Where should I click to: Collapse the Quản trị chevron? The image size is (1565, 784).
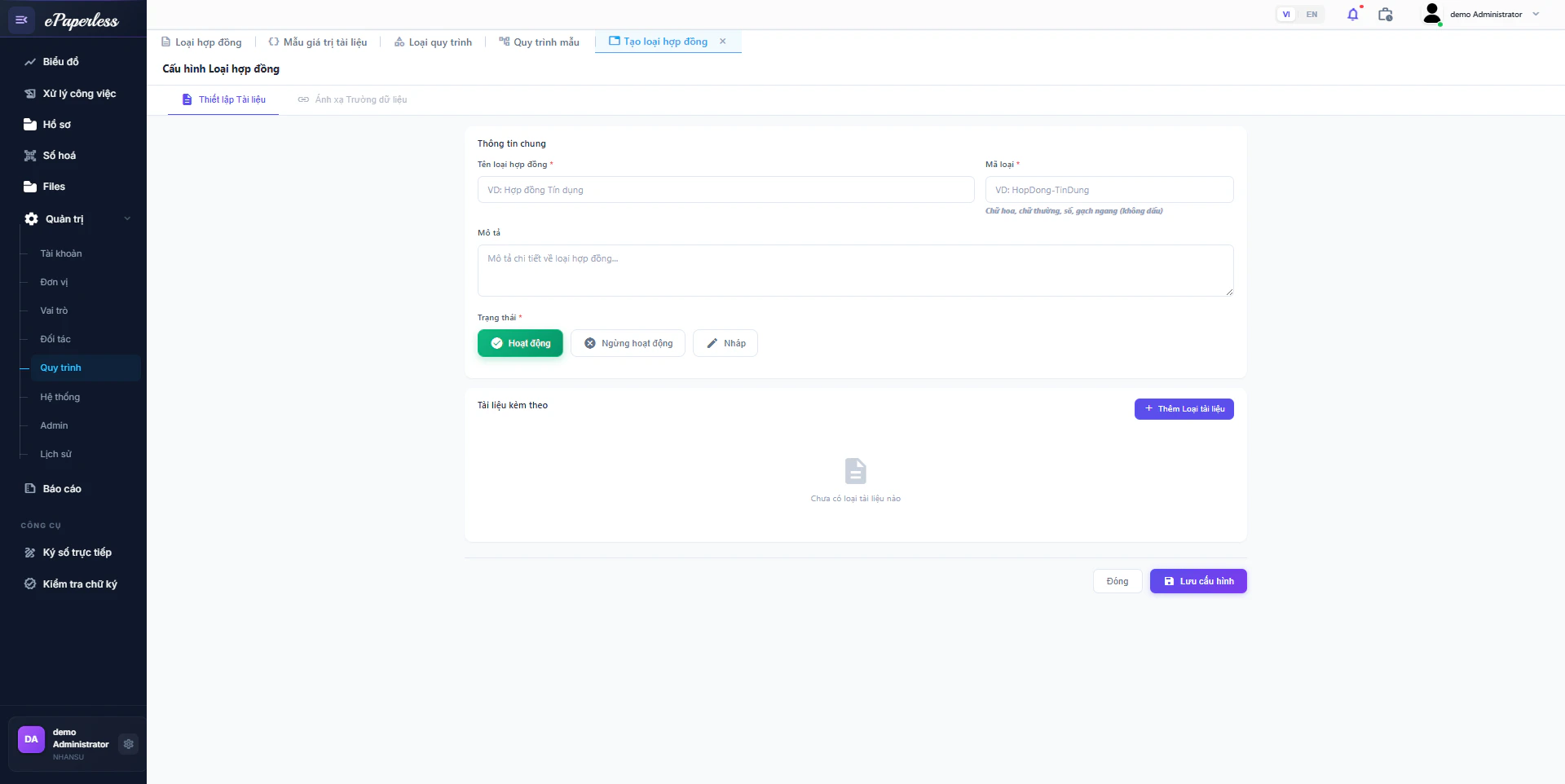[127, 218]
